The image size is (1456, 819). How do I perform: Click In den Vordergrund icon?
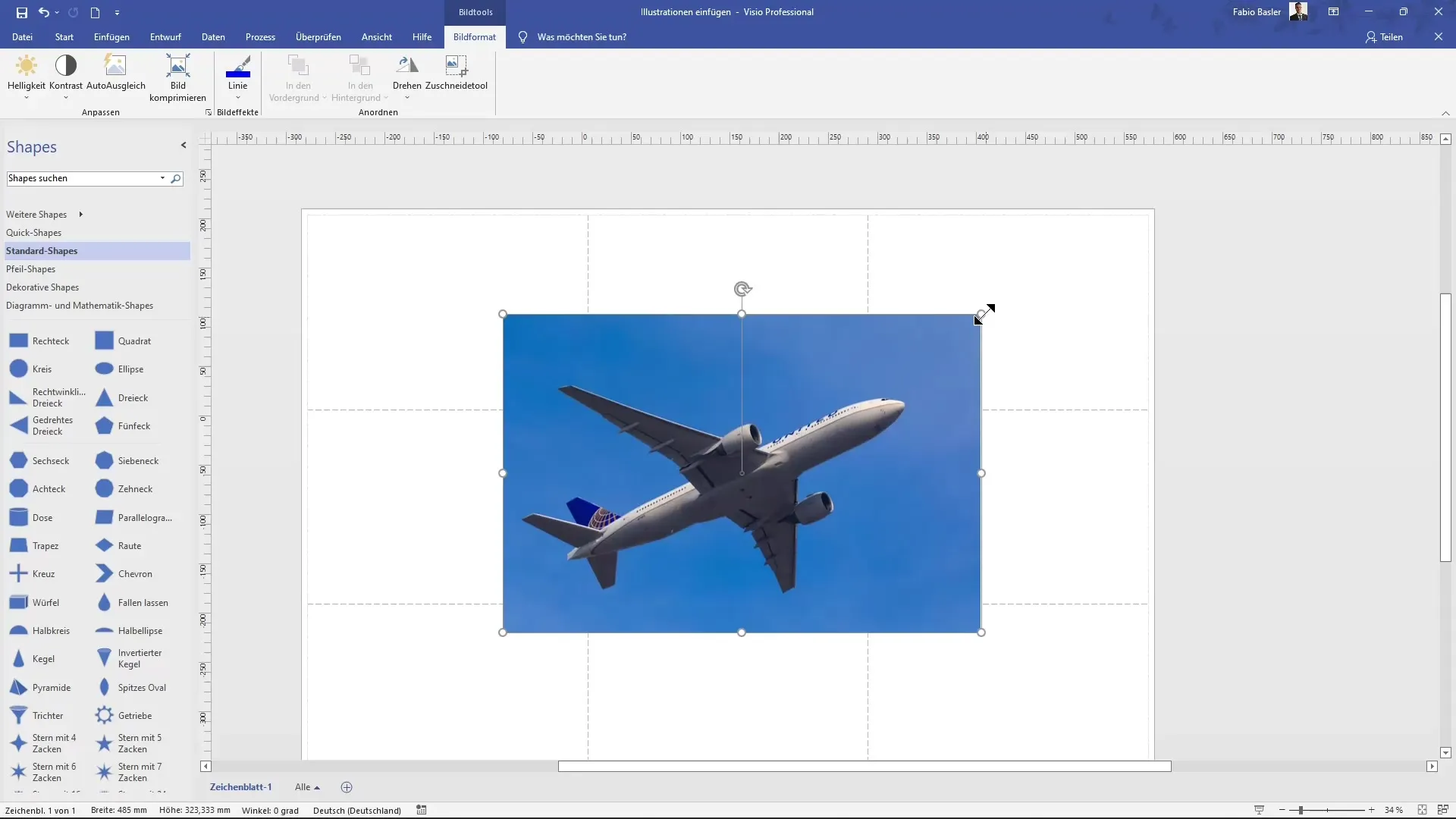click(x=298, y=66)
